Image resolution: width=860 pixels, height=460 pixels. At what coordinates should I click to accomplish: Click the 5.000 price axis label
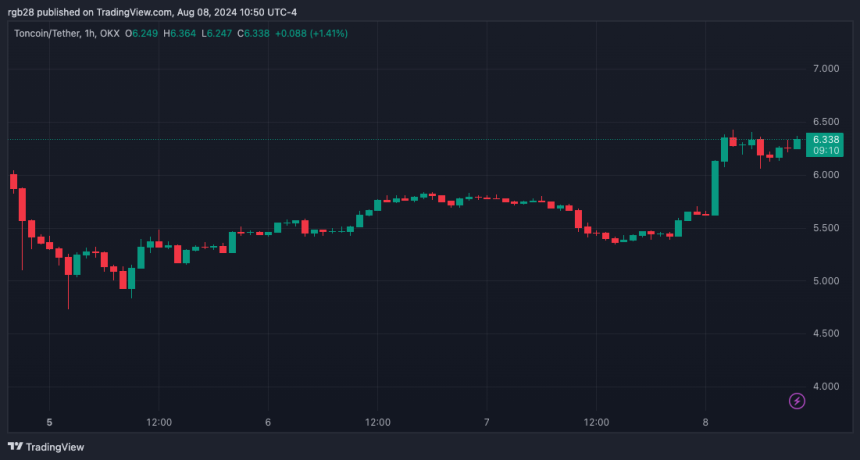826,280
